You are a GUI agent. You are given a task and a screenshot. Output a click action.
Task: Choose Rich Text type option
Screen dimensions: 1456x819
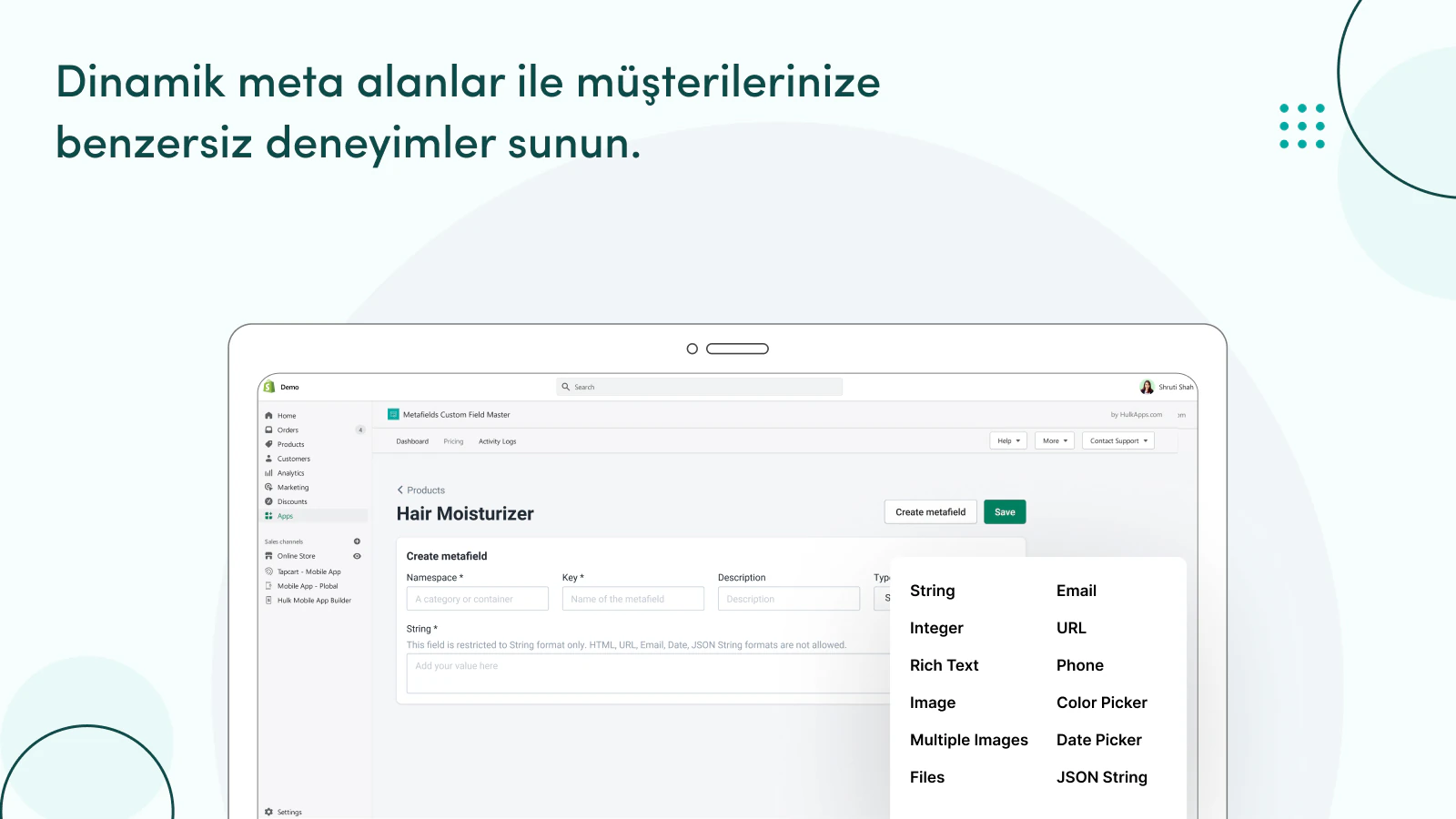pos(944,666)
